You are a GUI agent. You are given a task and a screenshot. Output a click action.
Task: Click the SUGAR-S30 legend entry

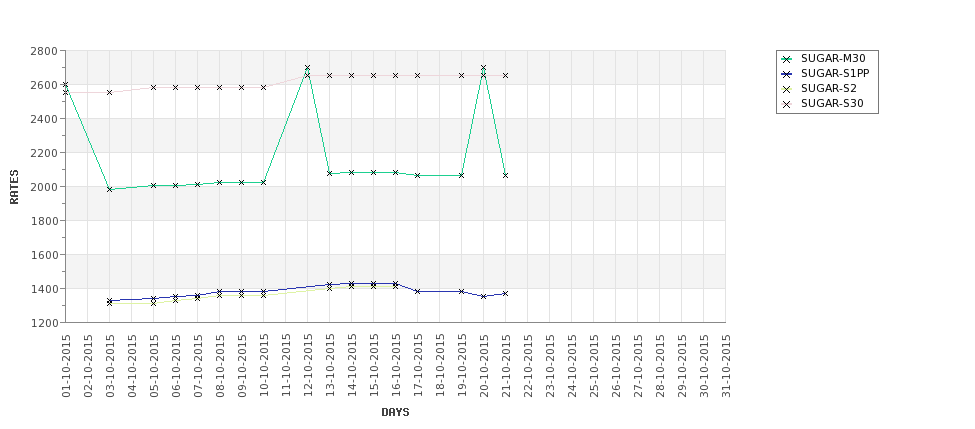822,104
